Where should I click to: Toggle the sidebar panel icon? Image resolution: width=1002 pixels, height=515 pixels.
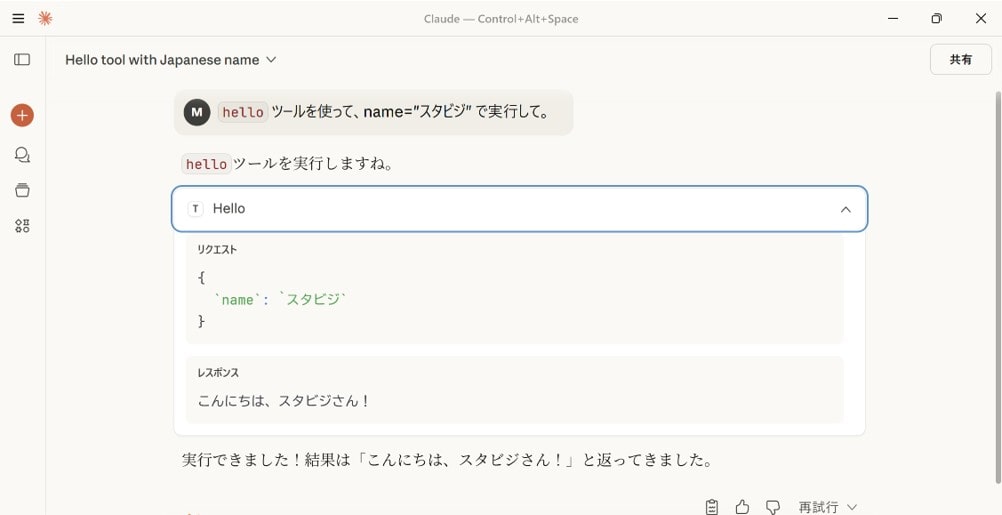[x=22, y=60]
